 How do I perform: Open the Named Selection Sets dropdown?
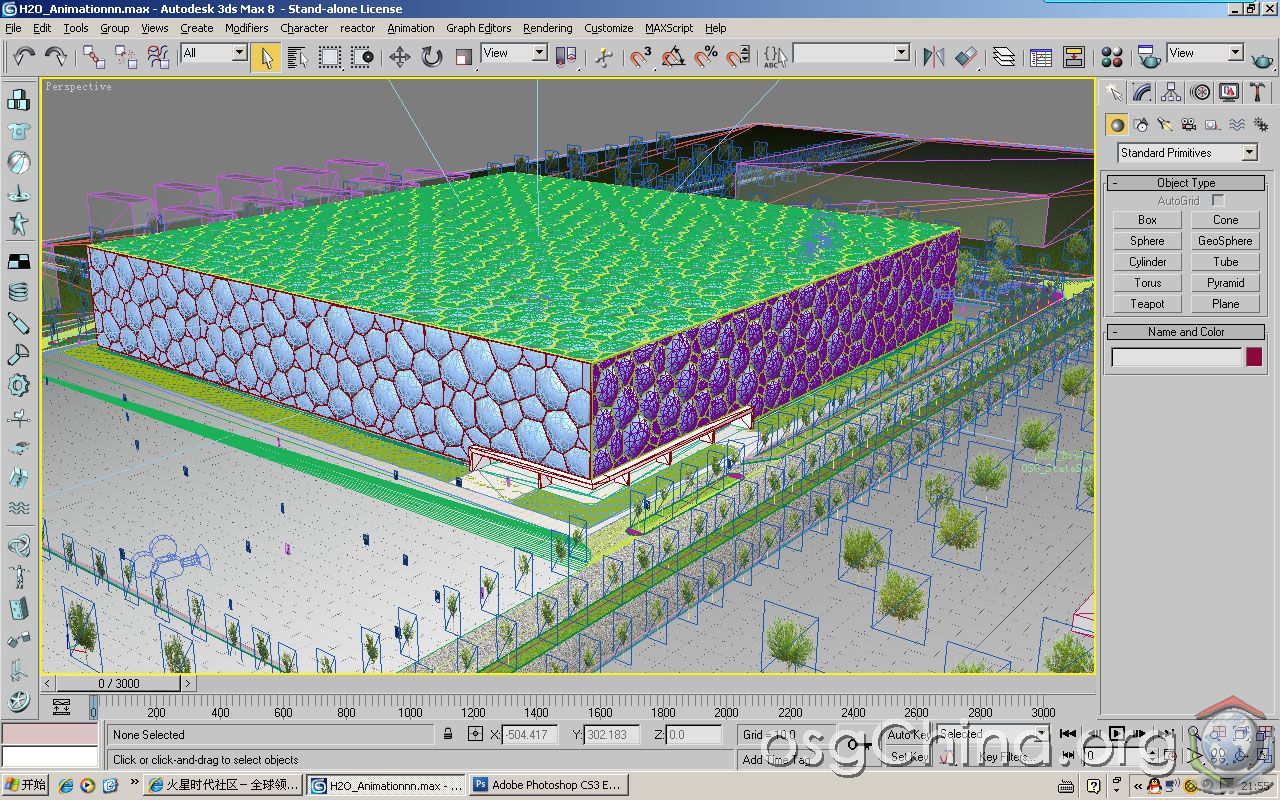[x=851, y=53]
